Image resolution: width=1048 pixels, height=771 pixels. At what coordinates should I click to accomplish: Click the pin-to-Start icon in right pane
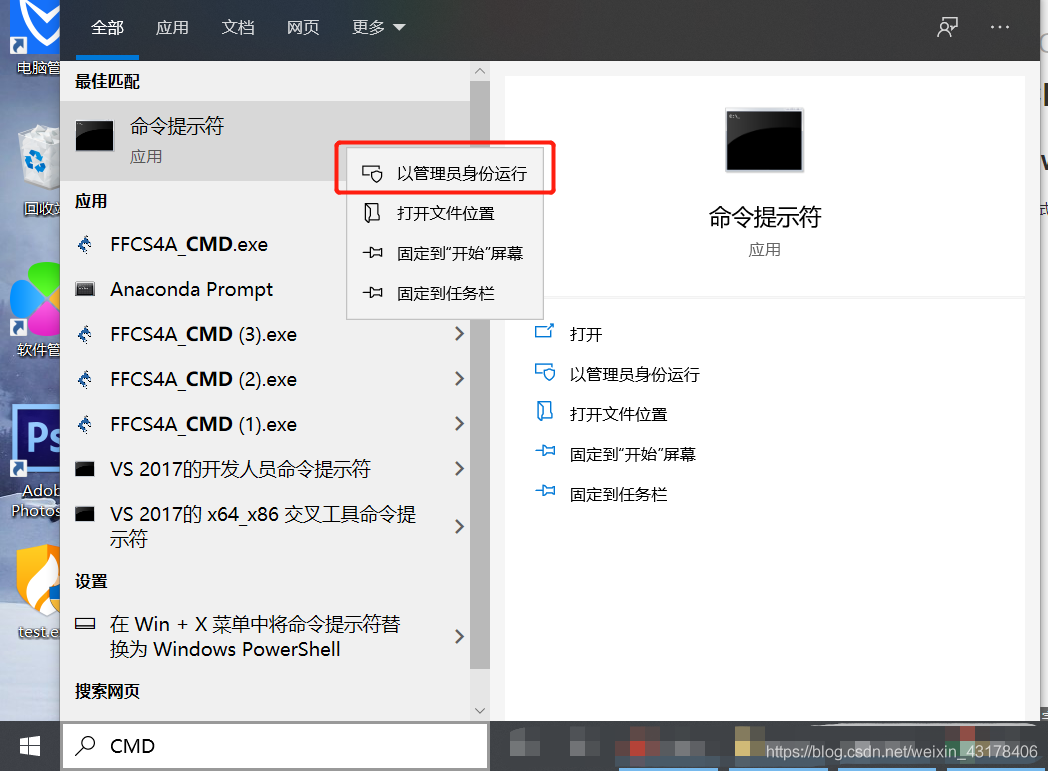click(x=545, y=451)
